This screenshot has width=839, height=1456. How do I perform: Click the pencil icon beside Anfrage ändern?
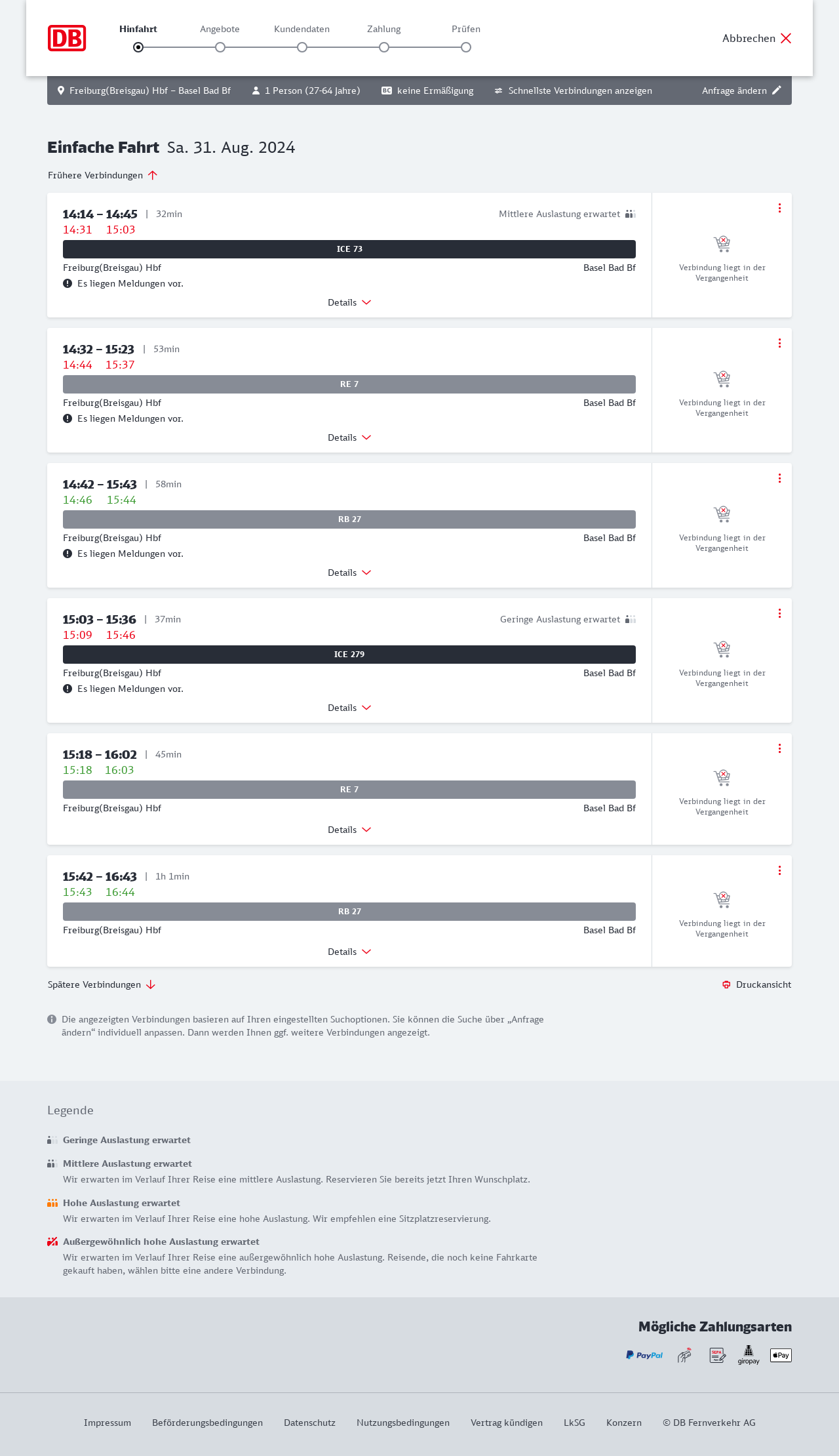[x=777, y=91]
